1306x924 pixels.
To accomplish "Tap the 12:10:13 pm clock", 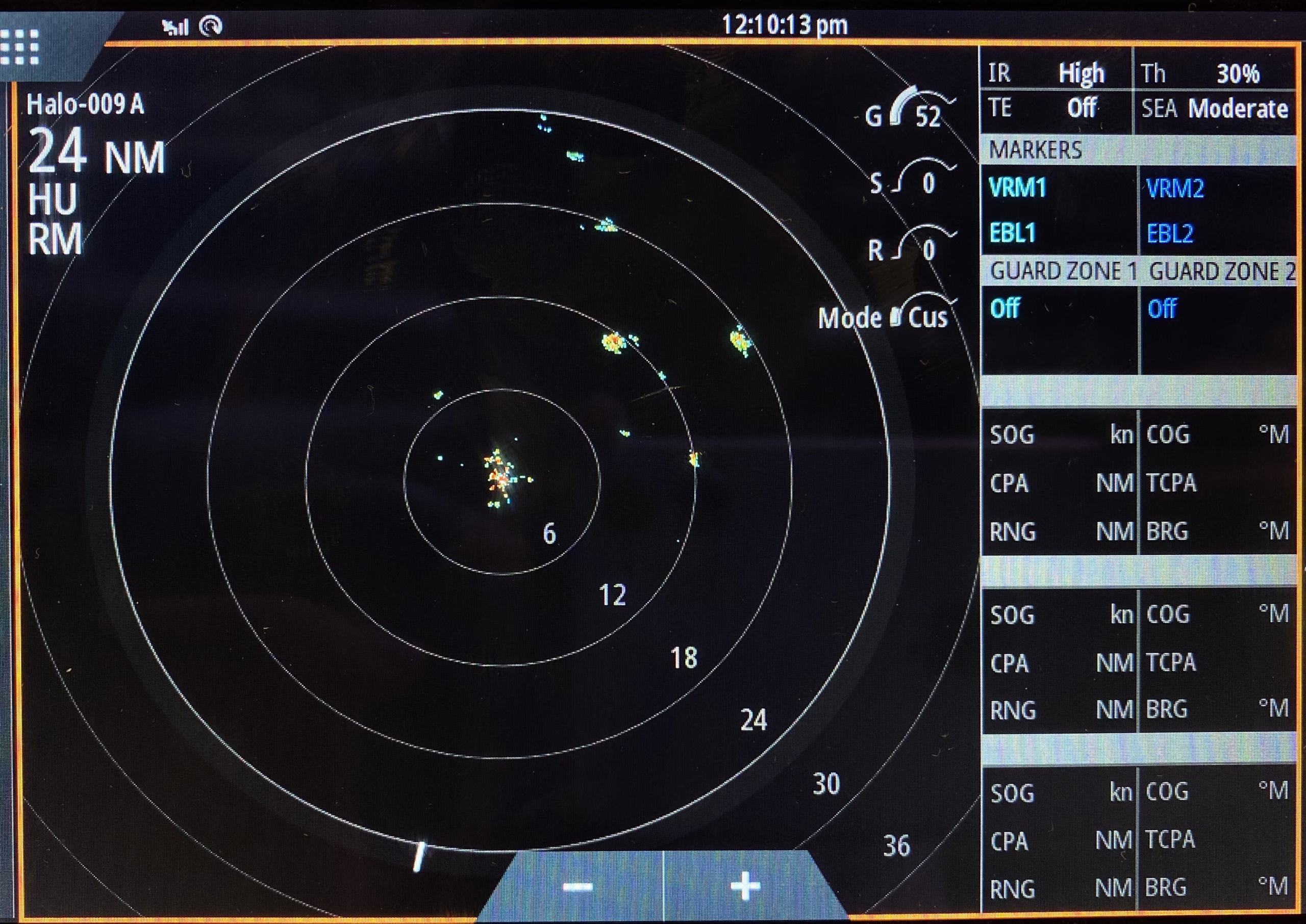I will click(785, 25).
